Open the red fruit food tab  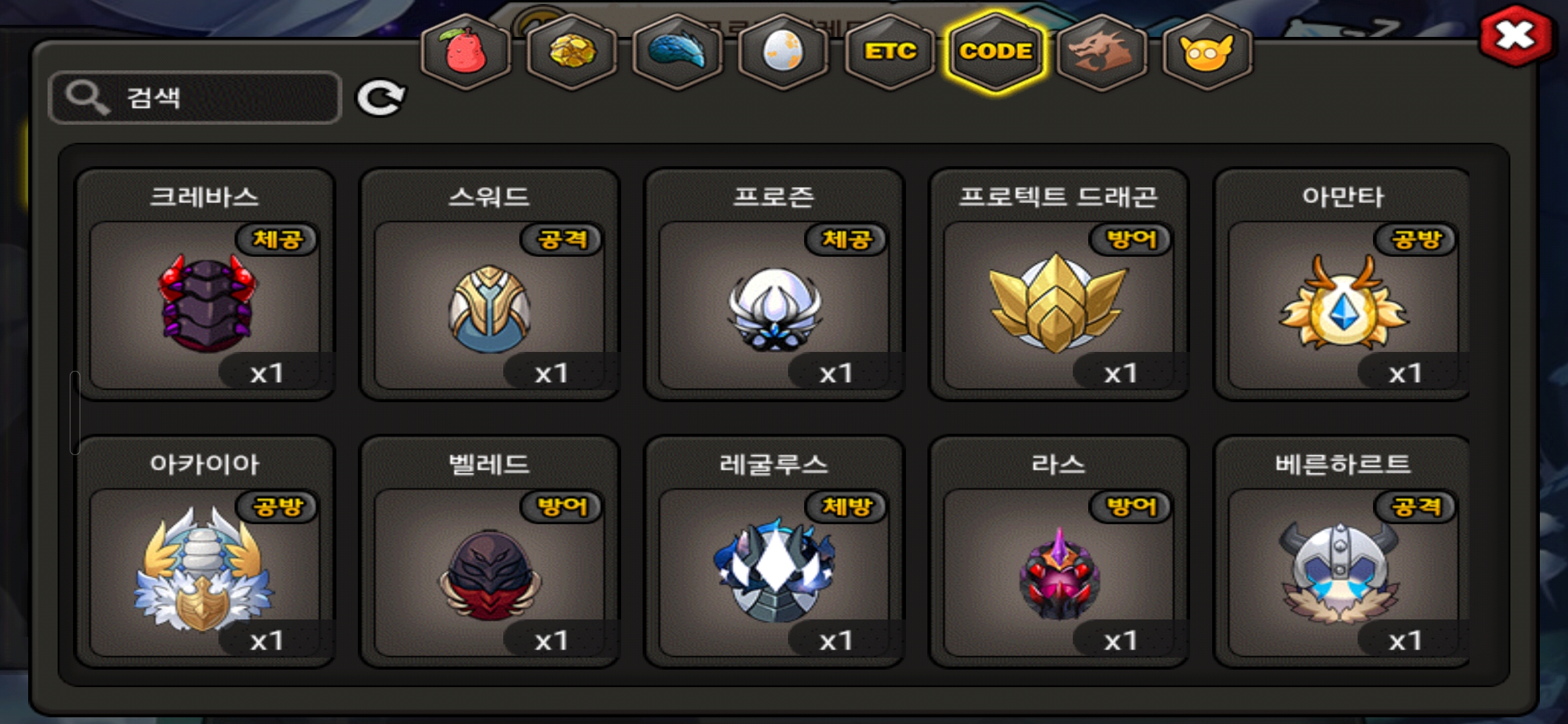coord(466,52)
